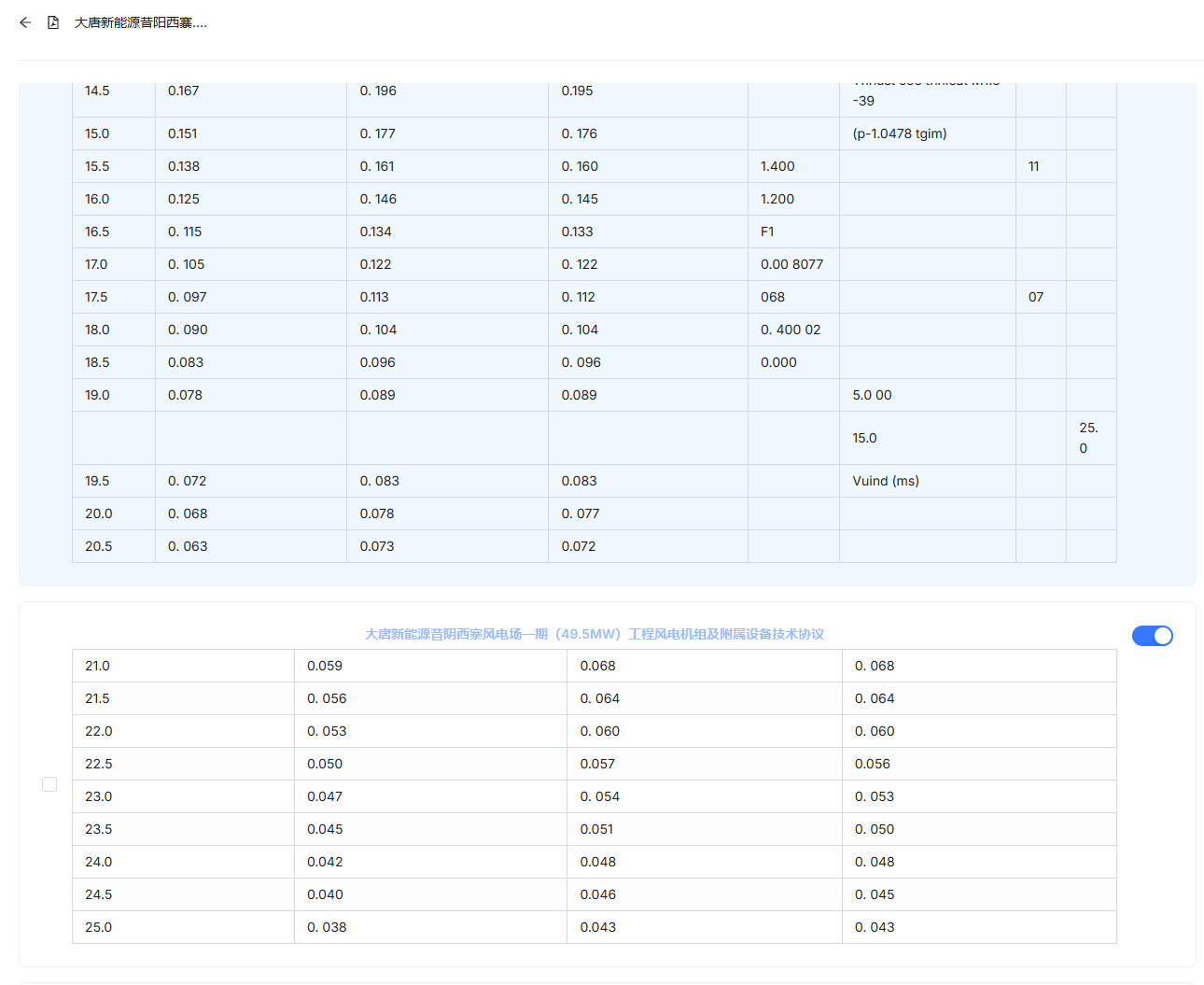Click the cell '0.134'
The height and width of the screenshot is (985, 1204).
point(447,232)
